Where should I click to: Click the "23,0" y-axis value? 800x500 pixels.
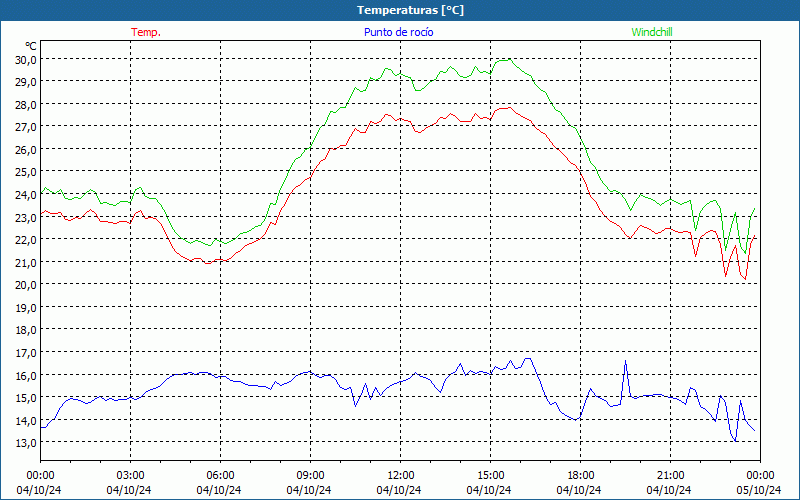coord(26,217)
